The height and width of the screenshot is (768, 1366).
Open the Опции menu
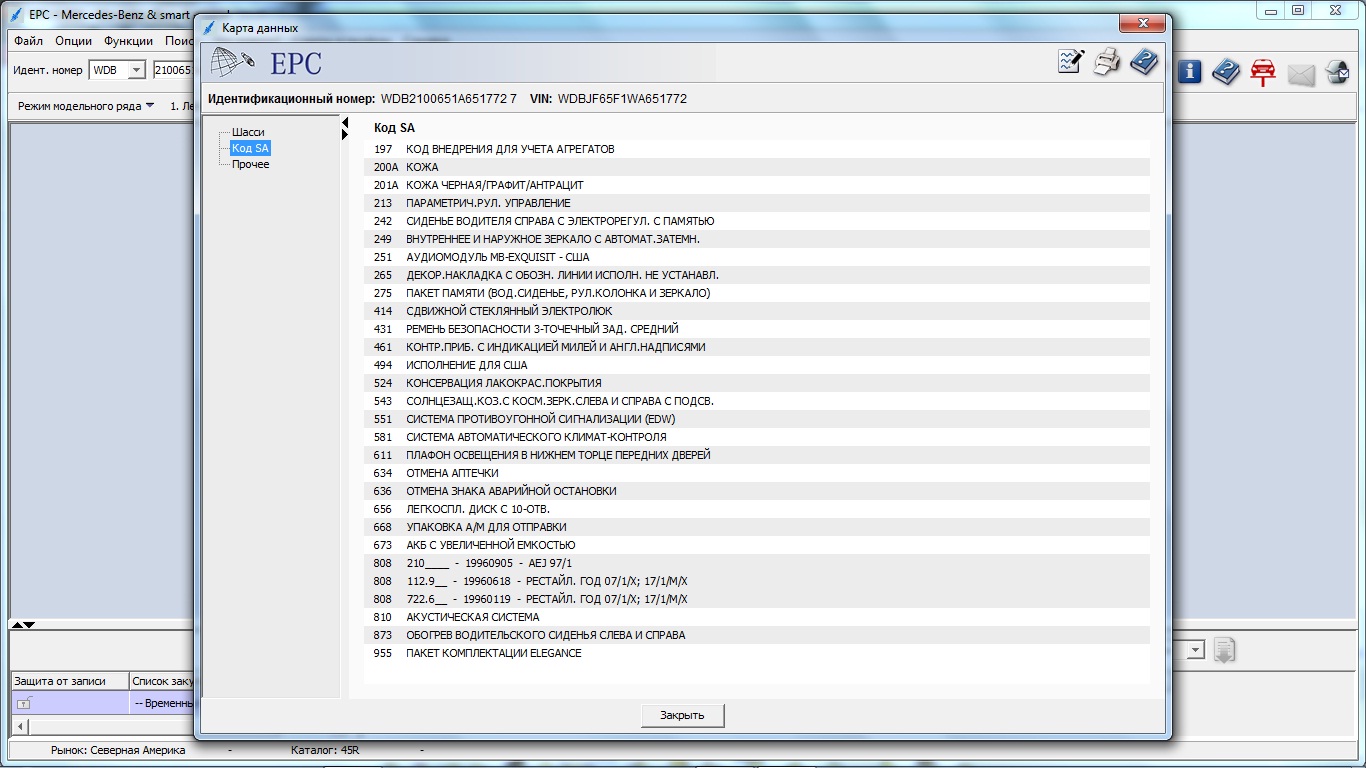pos(74,41)
